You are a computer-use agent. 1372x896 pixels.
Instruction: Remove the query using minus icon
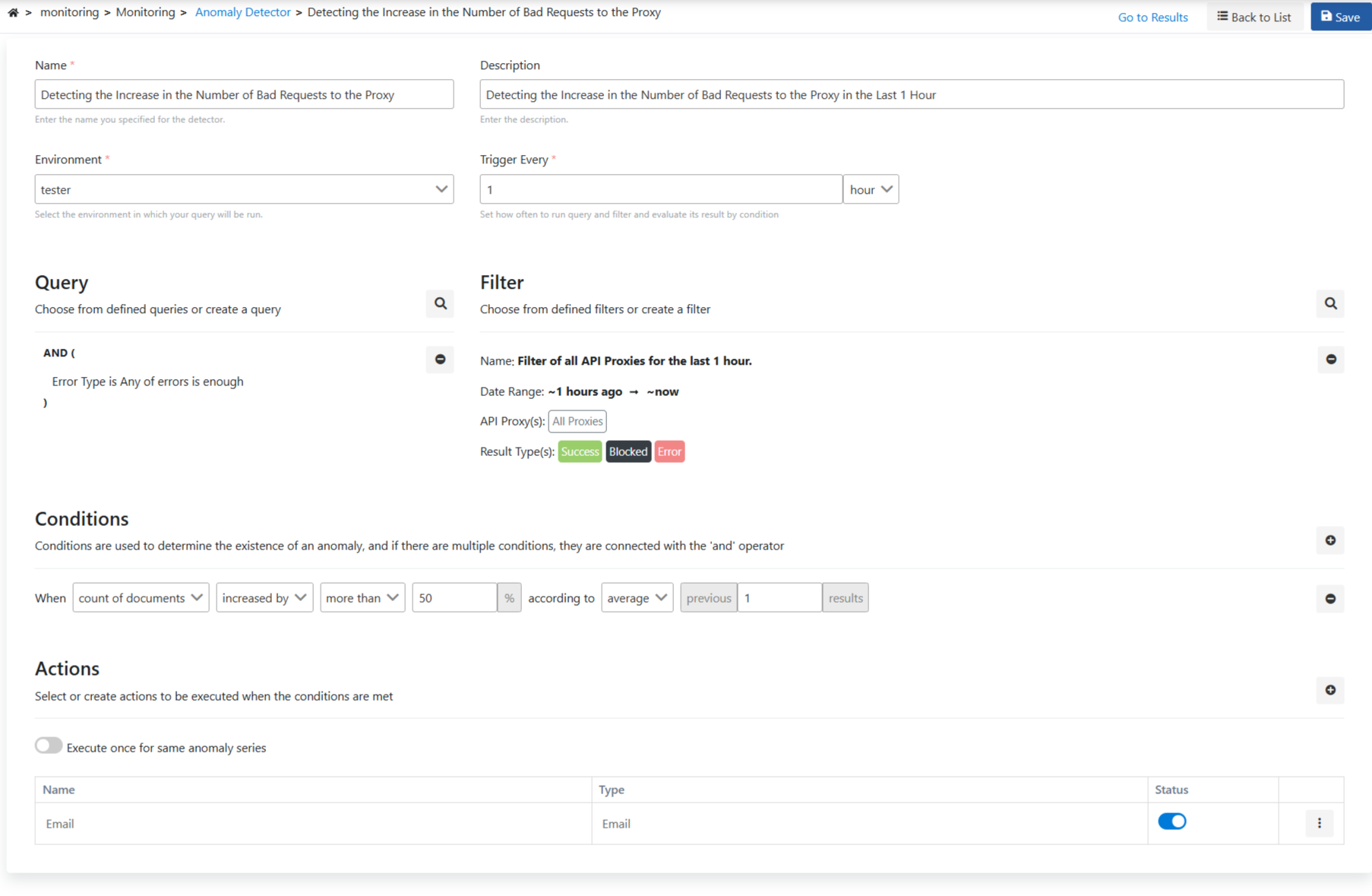coord(440,359)
